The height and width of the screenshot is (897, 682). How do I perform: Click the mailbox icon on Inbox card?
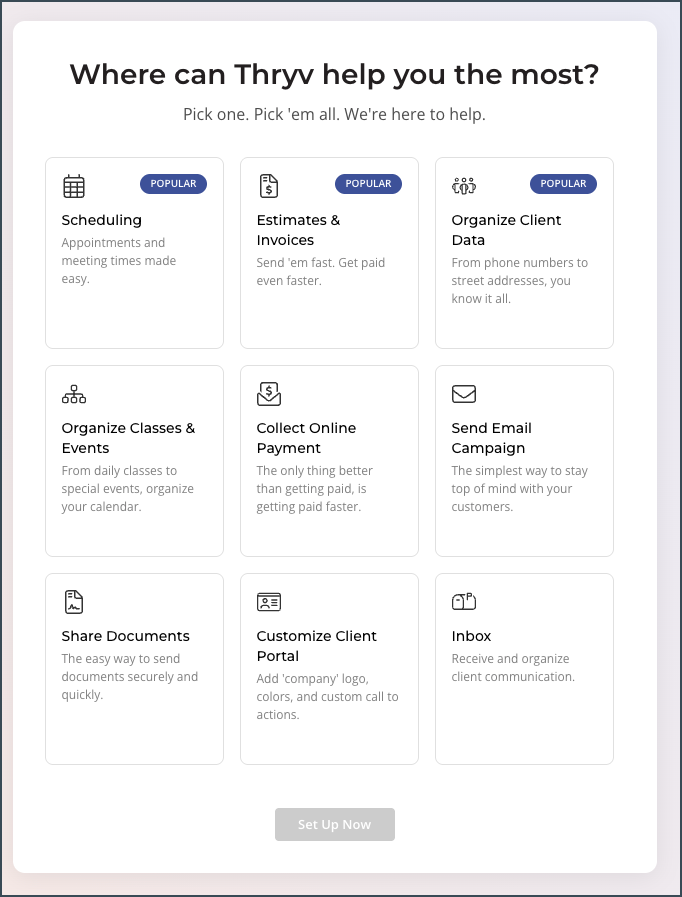(464, 601)
